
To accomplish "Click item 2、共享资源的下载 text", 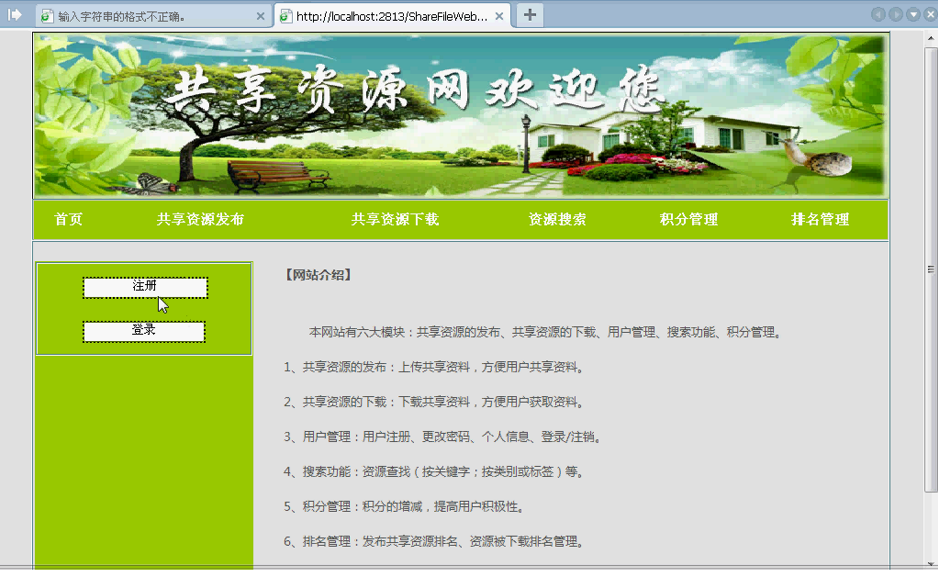I will [x=434, y=402].
